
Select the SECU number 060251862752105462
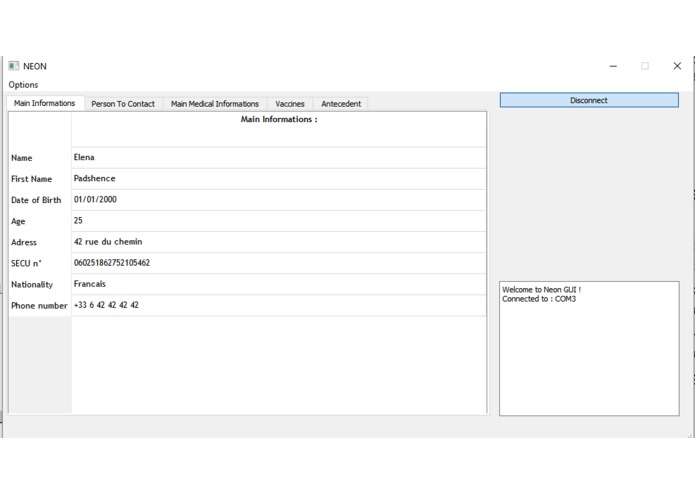tap(279, 263)
